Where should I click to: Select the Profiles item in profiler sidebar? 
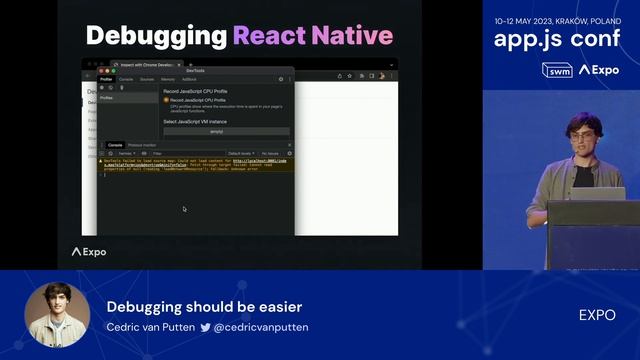click(x=128, y=98)
